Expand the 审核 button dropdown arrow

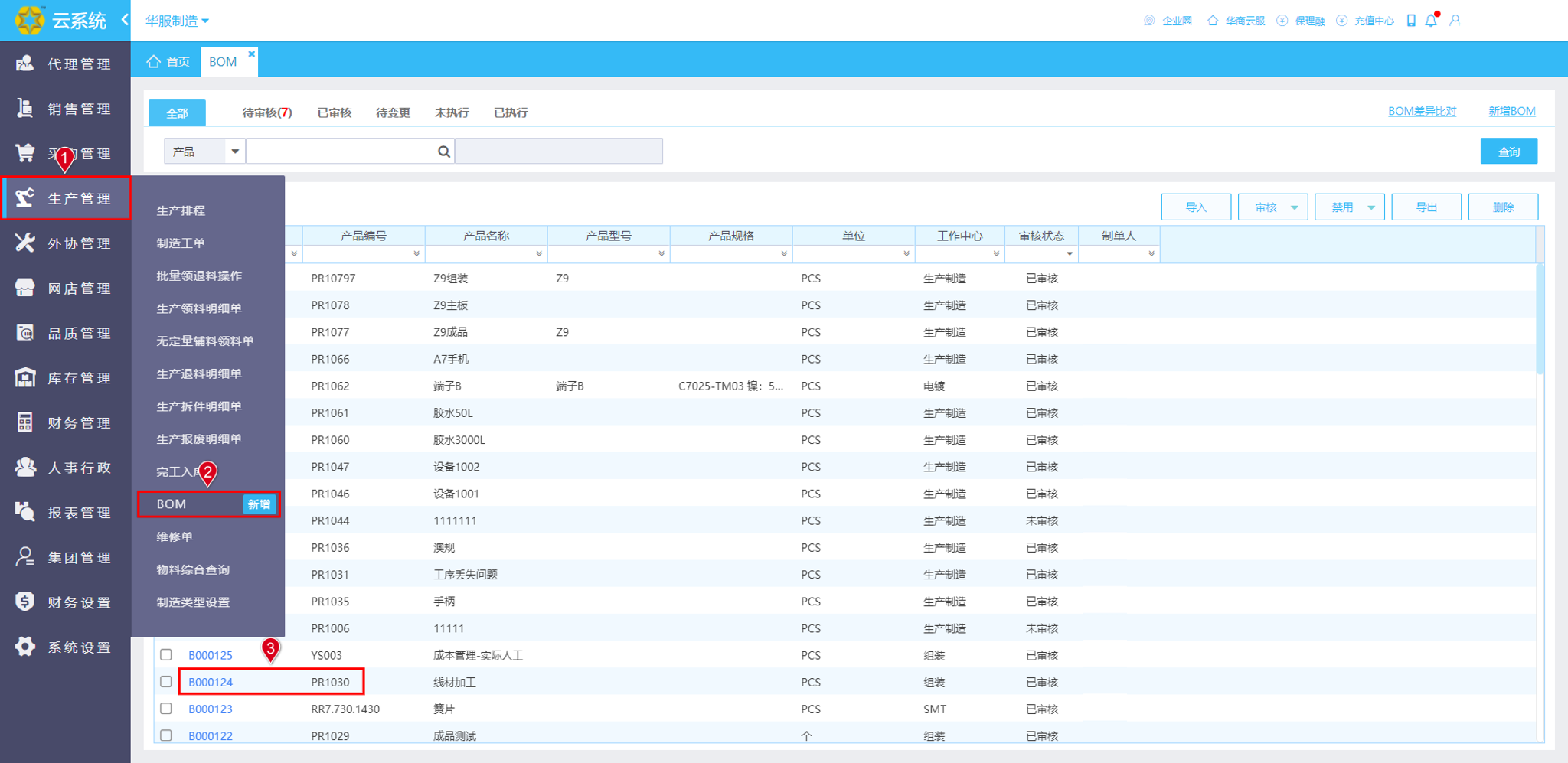[x=1295, y=207]
